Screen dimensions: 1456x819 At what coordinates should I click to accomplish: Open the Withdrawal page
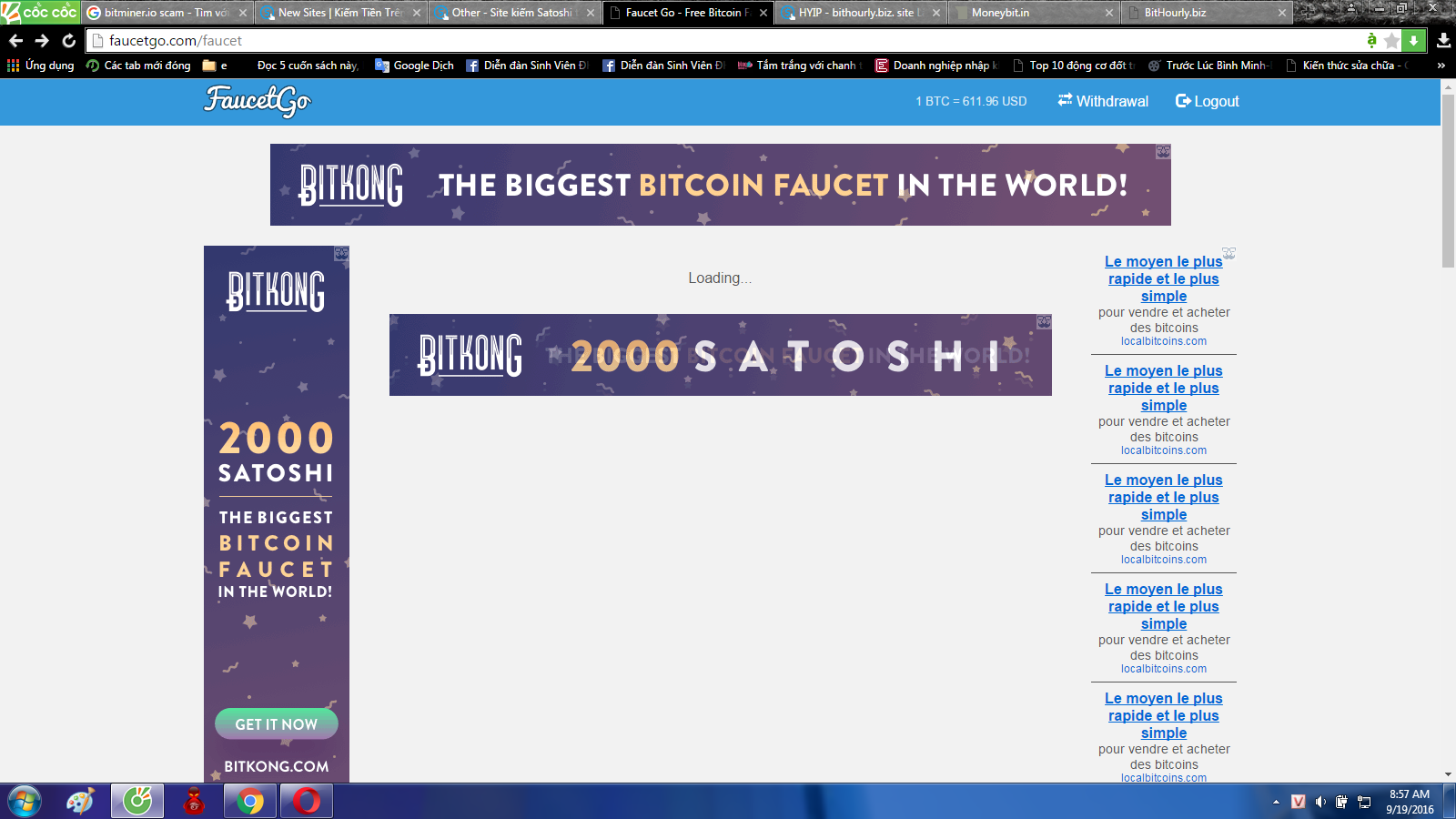click(1103, 101)
